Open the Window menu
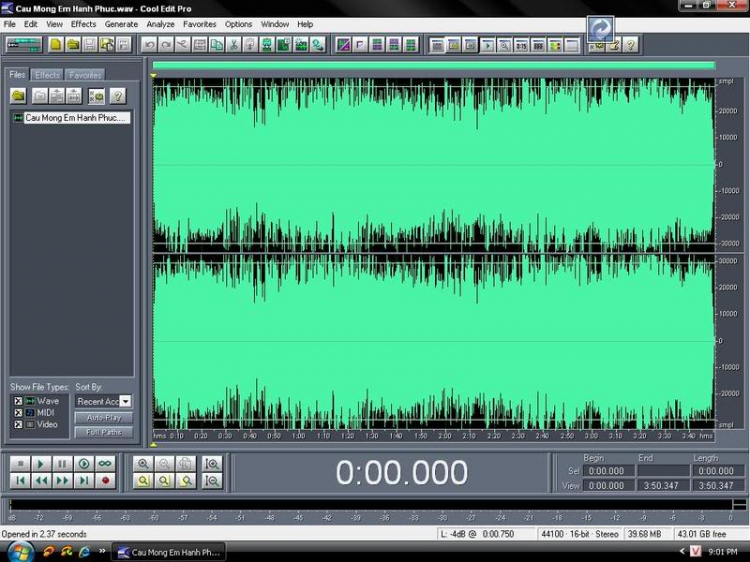750x562 pixels. point(275,24)
